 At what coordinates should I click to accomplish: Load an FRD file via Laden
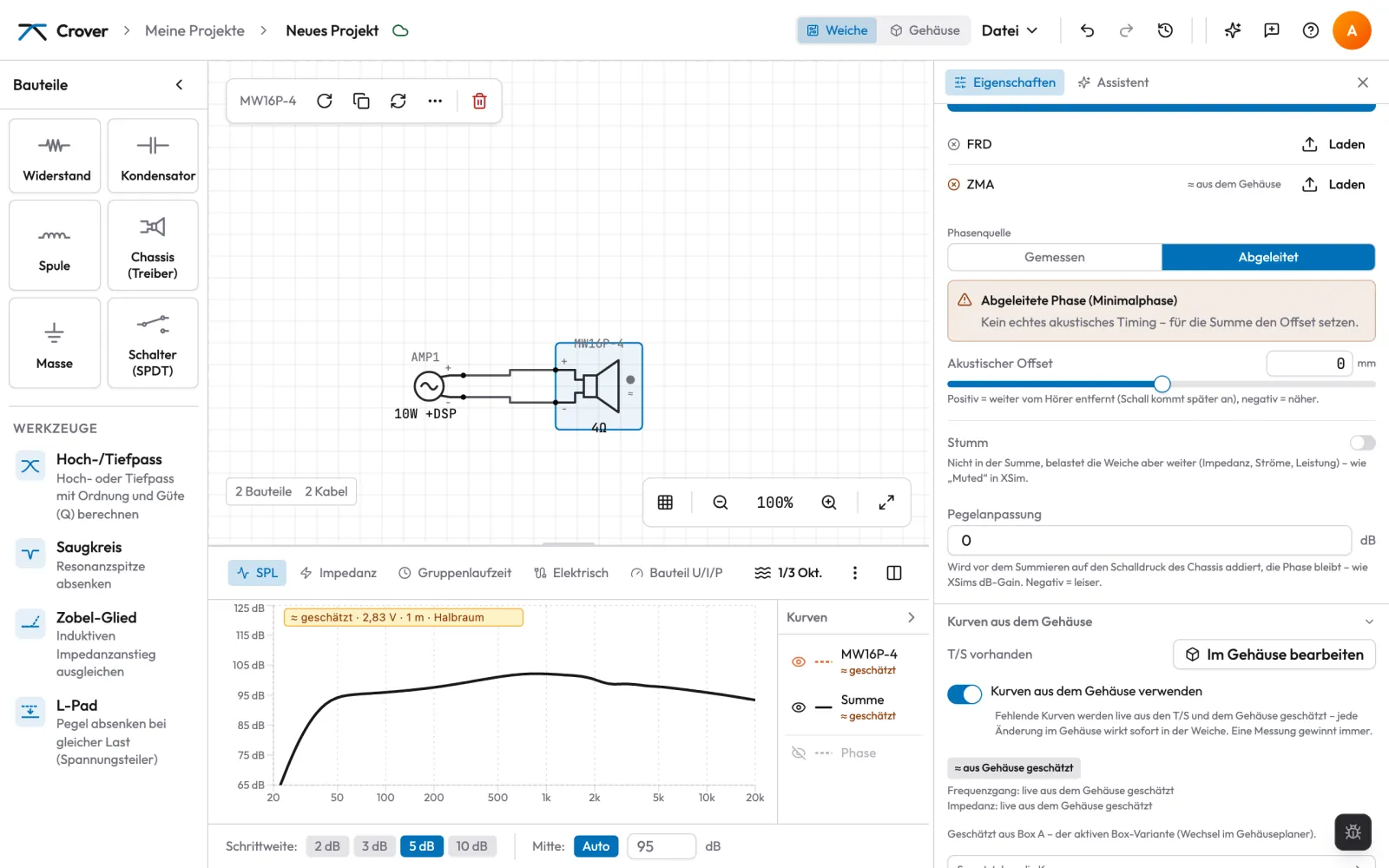click(1333, 144)
